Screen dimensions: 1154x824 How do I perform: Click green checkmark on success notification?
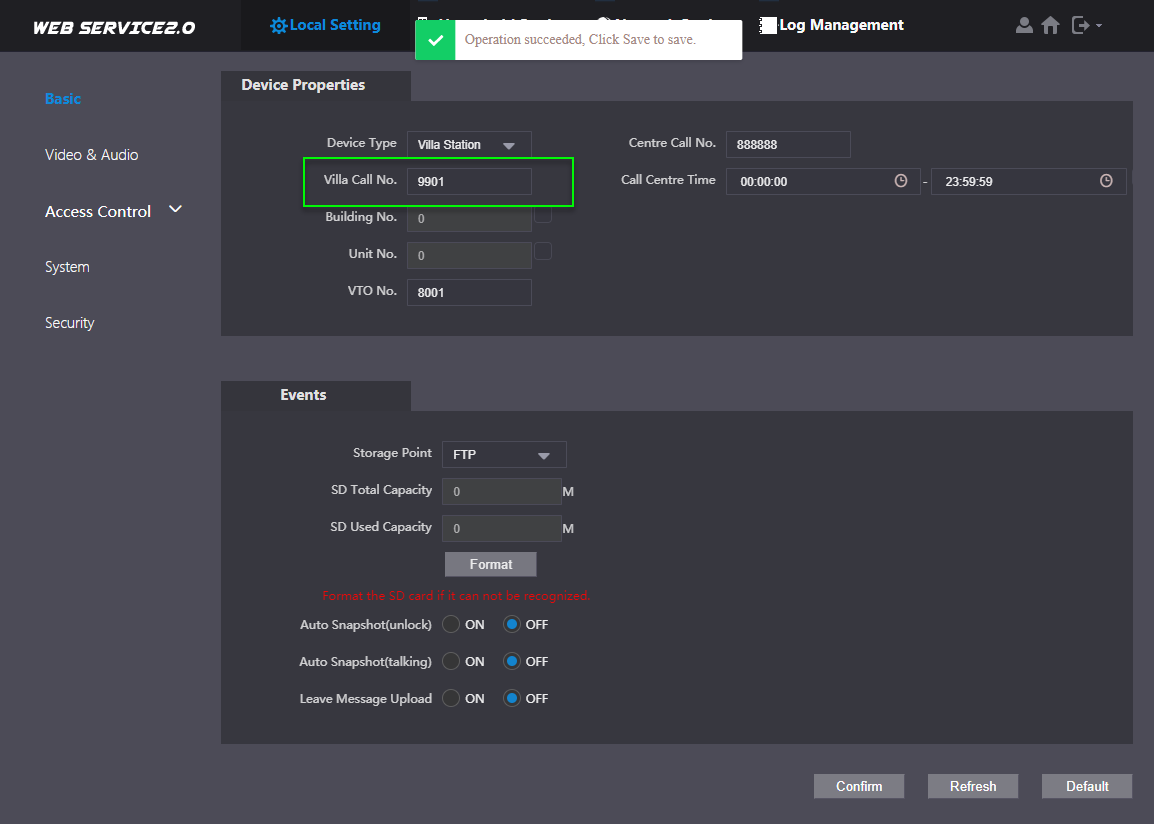[435, 40]
